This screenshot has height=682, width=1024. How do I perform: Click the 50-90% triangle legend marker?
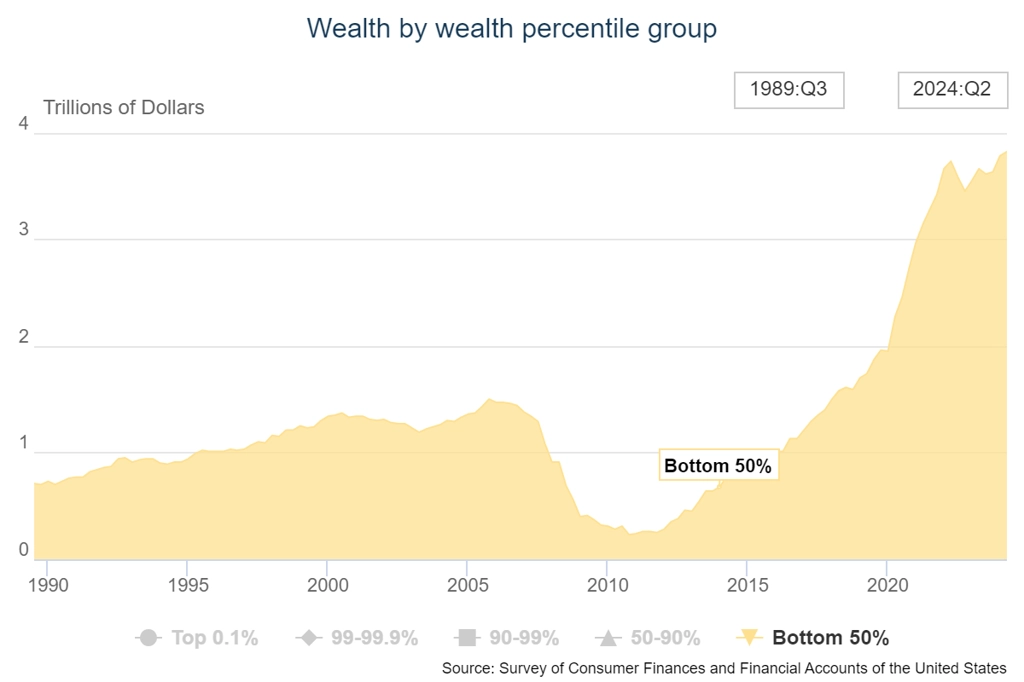coord(609,638)
